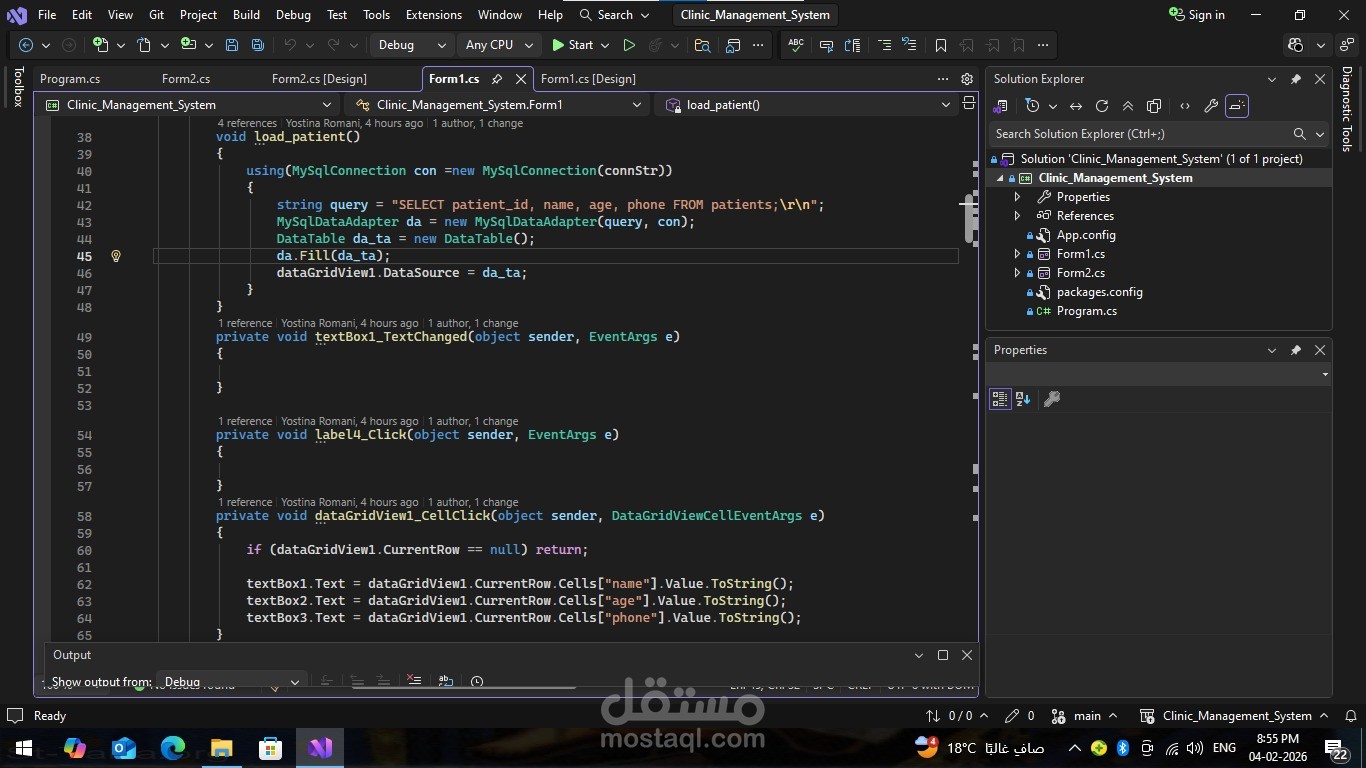Screen dimensions: 1366x768
Task: Open Solution Explorer properties wrench icon
Action: [x=1210, y=106]
